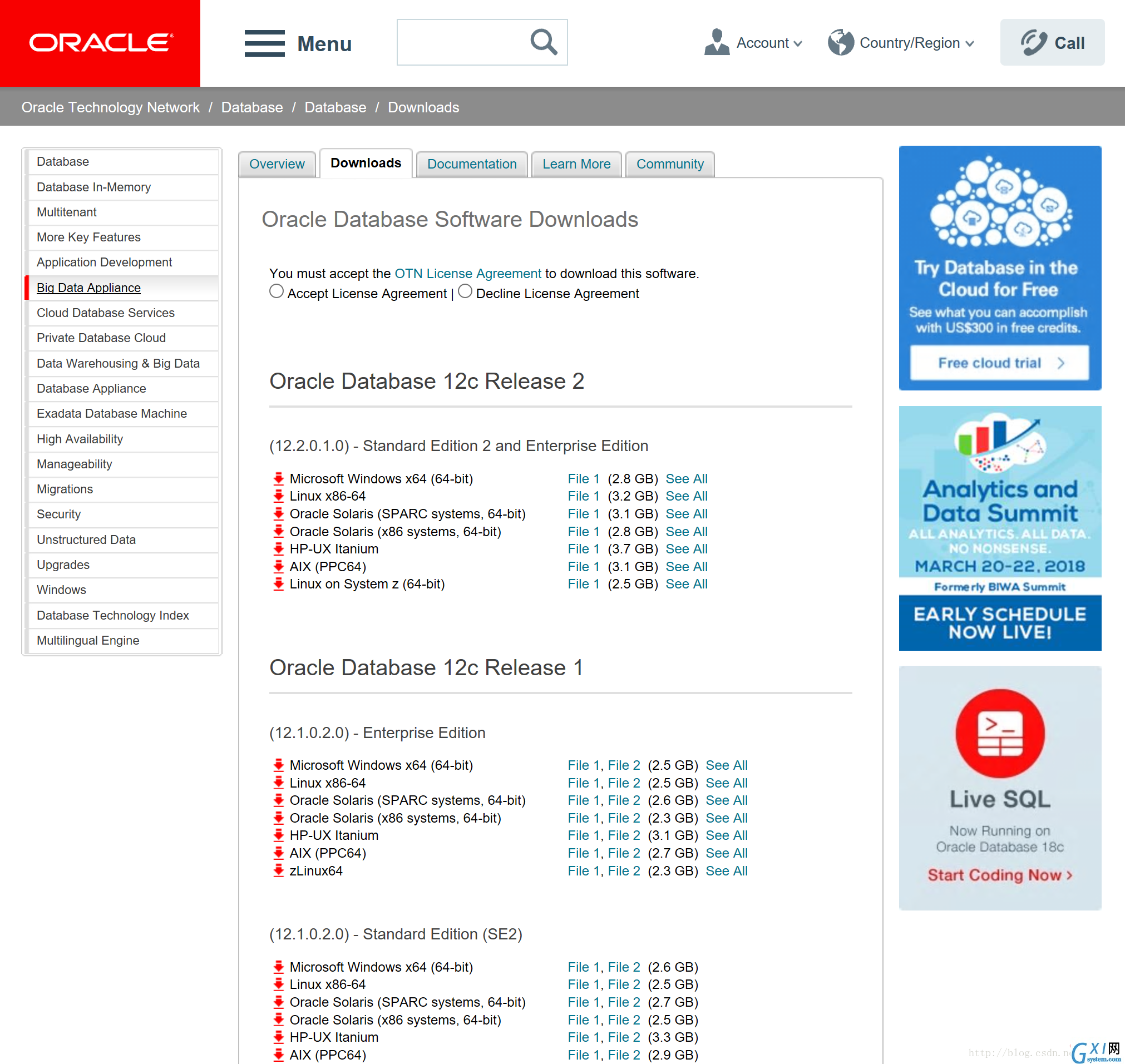Open High Availability sidebar item
Viewport: 1125px width, 1064px height.
pos(122,439)
